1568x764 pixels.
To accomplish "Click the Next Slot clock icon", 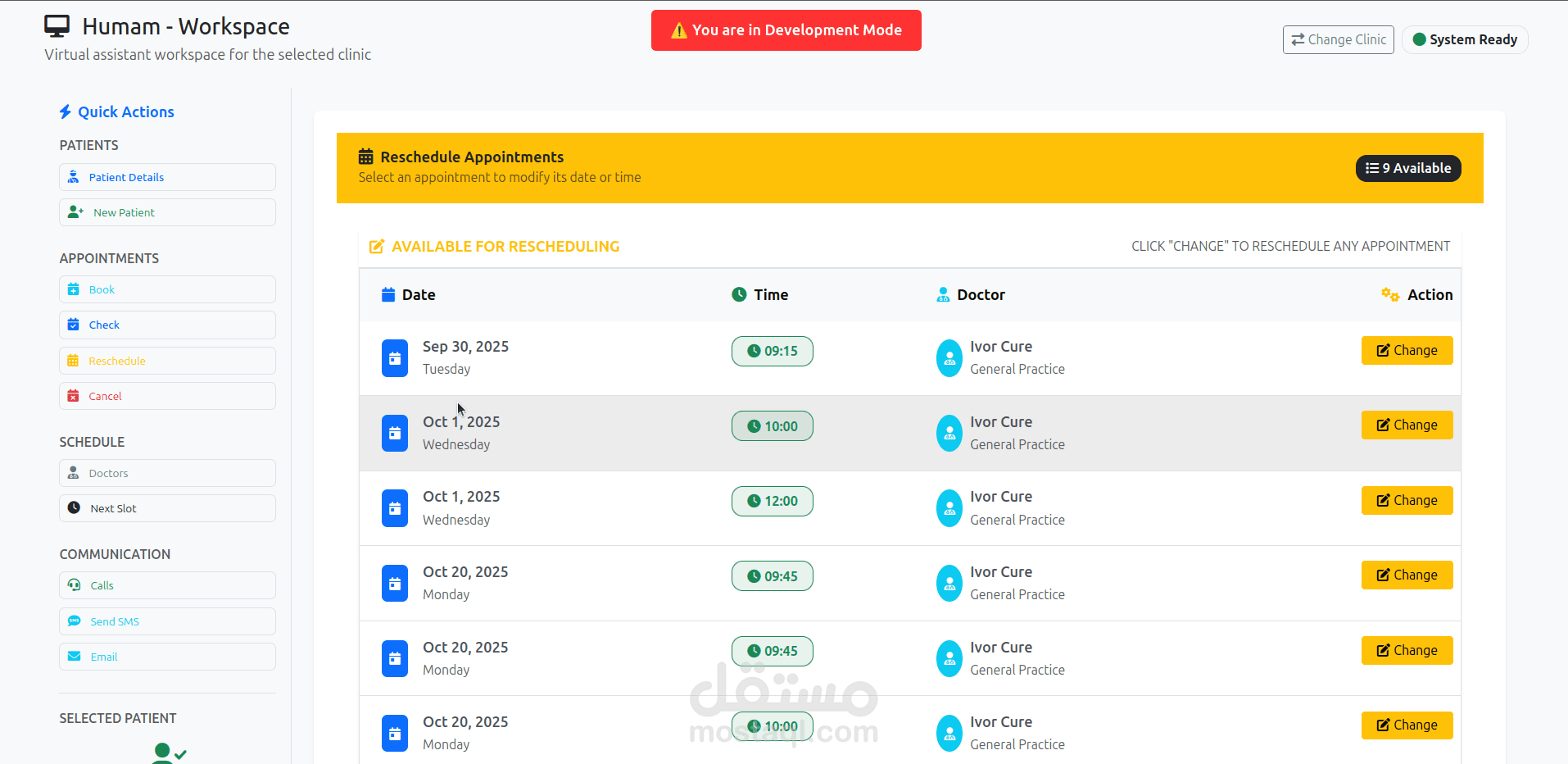I will [x=74, y=508].
